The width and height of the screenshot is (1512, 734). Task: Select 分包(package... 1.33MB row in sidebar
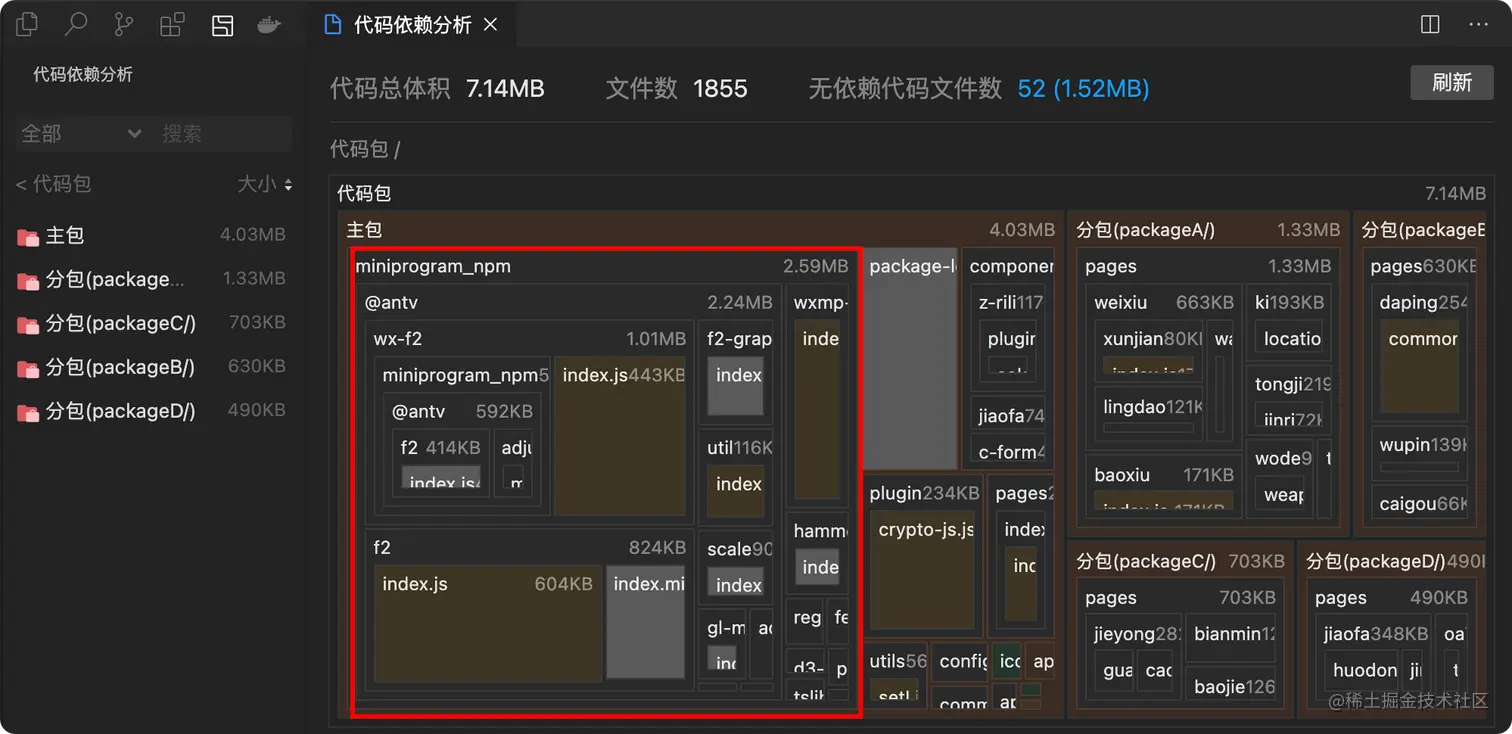pyautogui.click(x=151, y=279)
